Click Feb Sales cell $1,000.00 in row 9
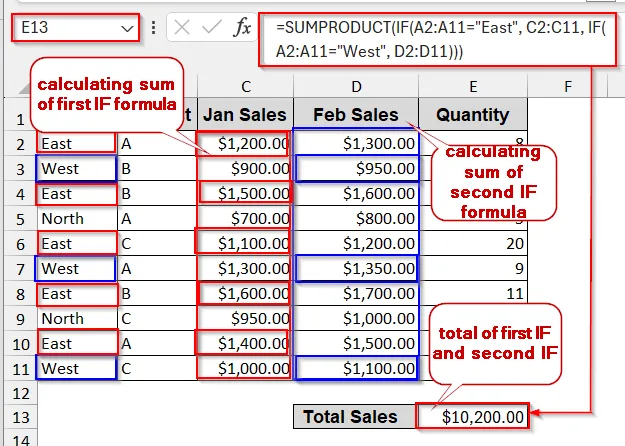The width and height of the screenshot is (625, 446). [356, 318]
